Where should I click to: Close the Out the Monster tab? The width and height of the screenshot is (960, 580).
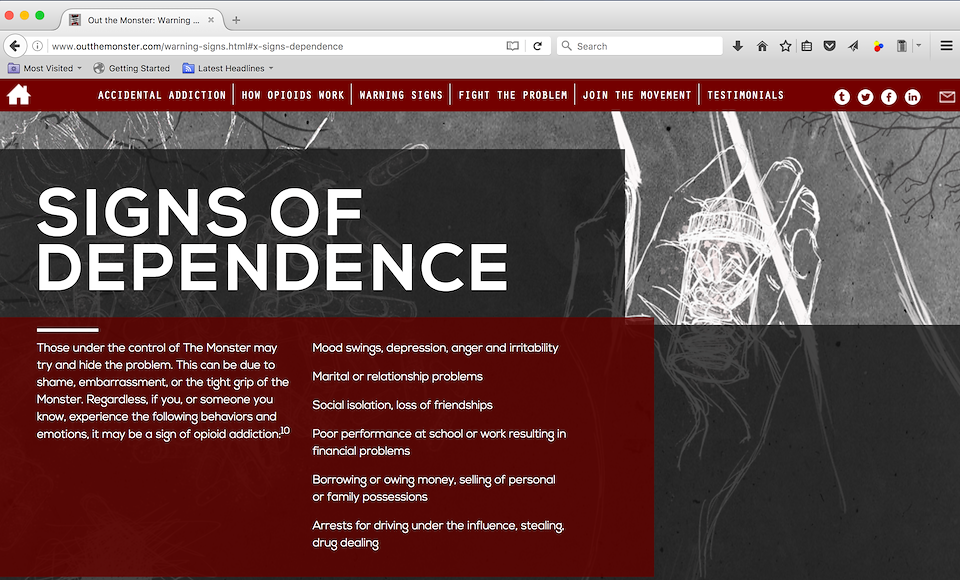point(211,20)
